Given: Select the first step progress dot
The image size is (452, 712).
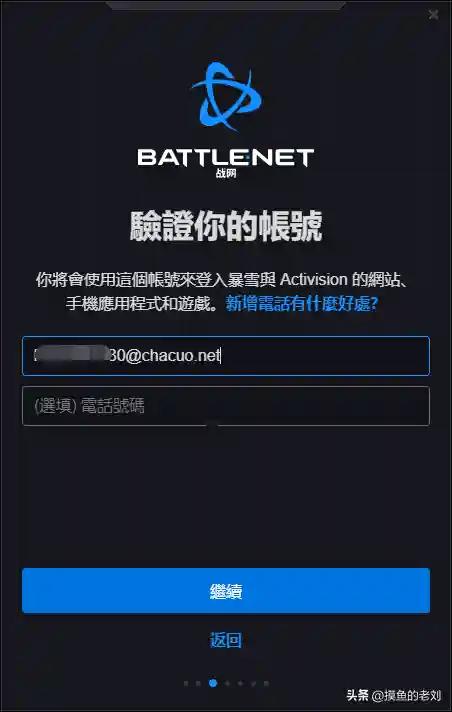Looking at the screenshot, I should pyautogui.click(x=186, y=683).
